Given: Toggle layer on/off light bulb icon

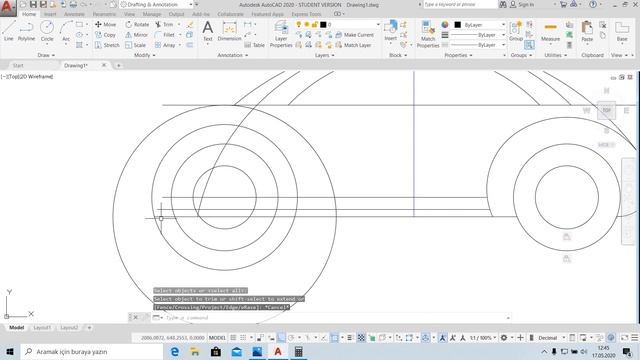Looking at the screenshot, I should click(x=299, y=24).
